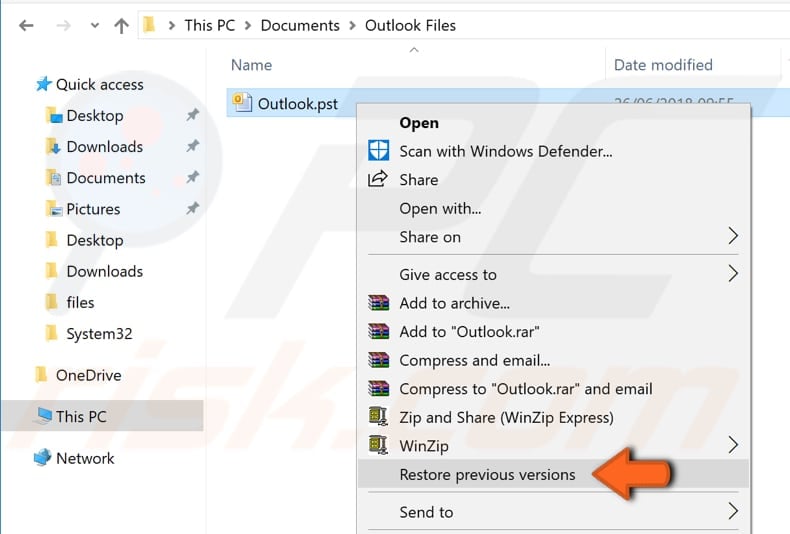Click the Date modified column header
The width and height of the screenshot is (790, 534).
click(663, 65)
